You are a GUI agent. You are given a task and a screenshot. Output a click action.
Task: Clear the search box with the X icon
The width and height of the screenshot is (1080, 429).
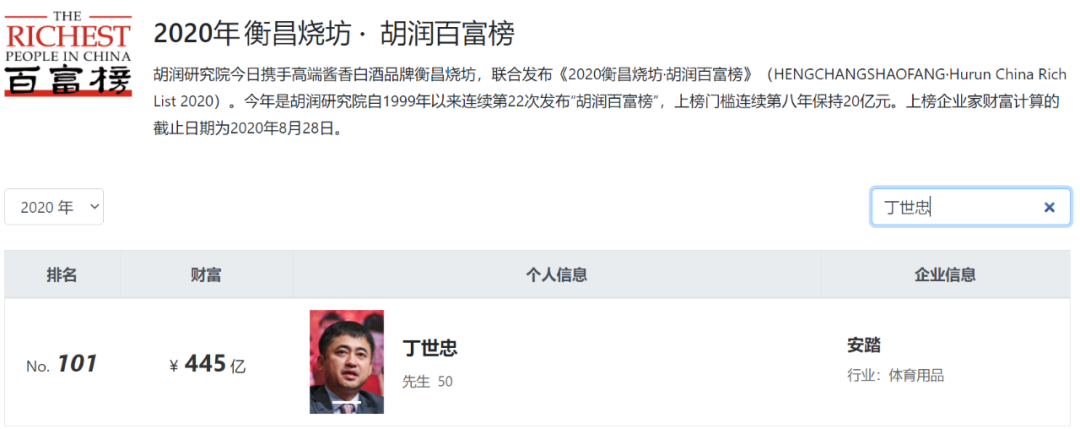(x=1049, y=207)
